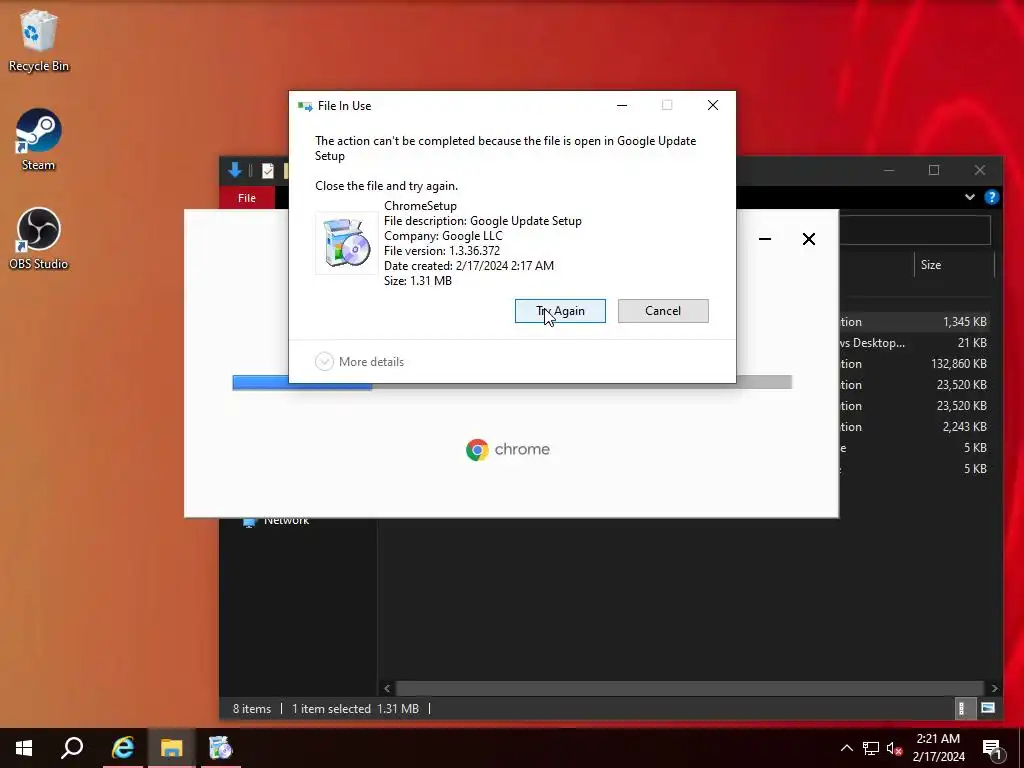Open the Action Center notifications icon
1024x768 pixels.
click(993, 749)
